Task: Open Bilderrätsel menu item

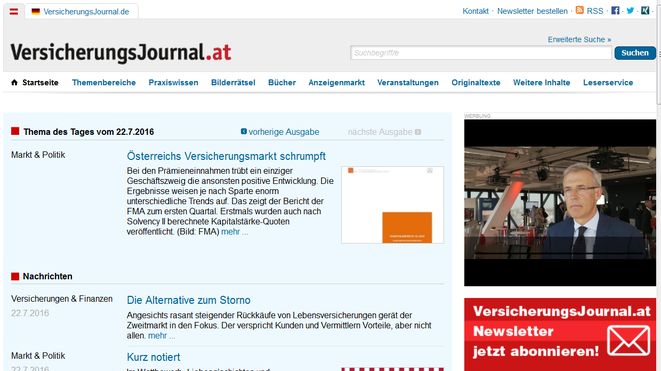Action: pos(233,83)
